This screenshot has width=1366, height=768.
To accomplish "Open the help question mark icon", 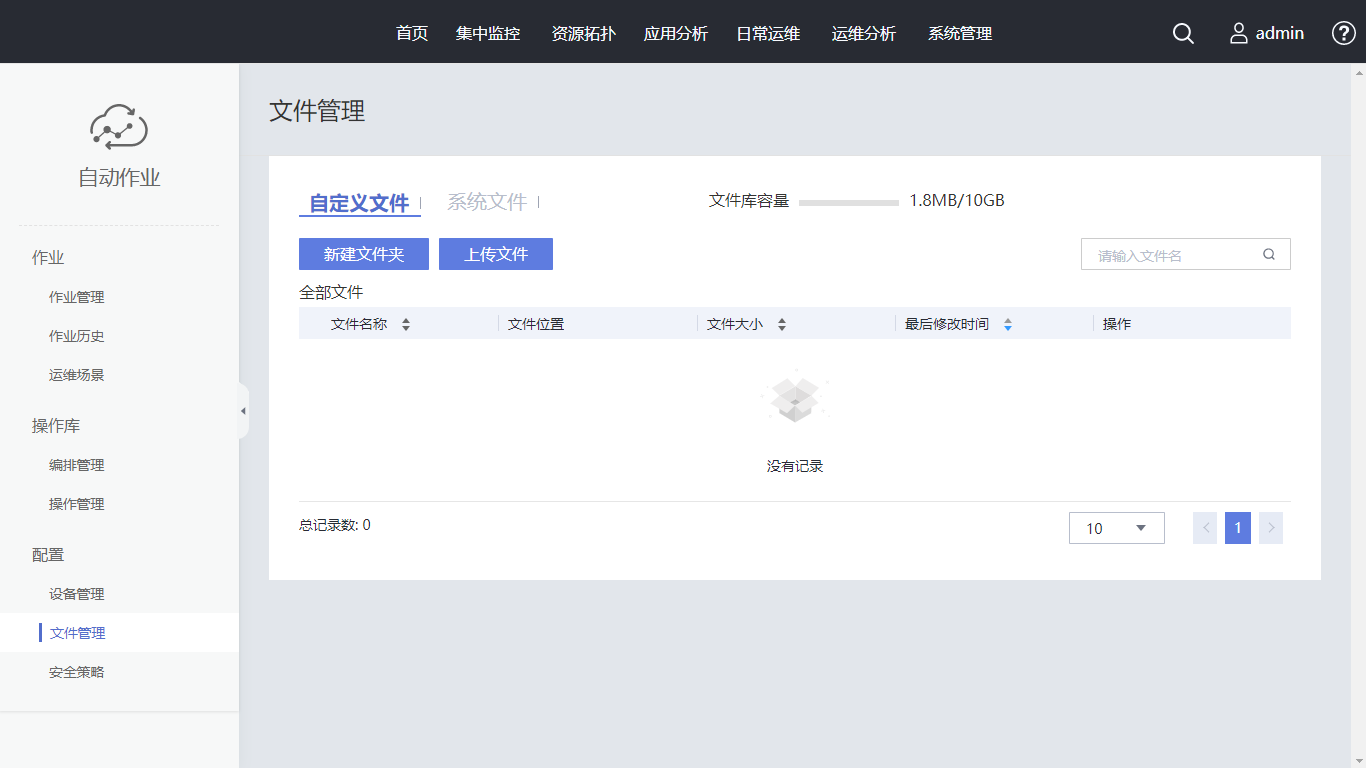I will coord(1343,33).
